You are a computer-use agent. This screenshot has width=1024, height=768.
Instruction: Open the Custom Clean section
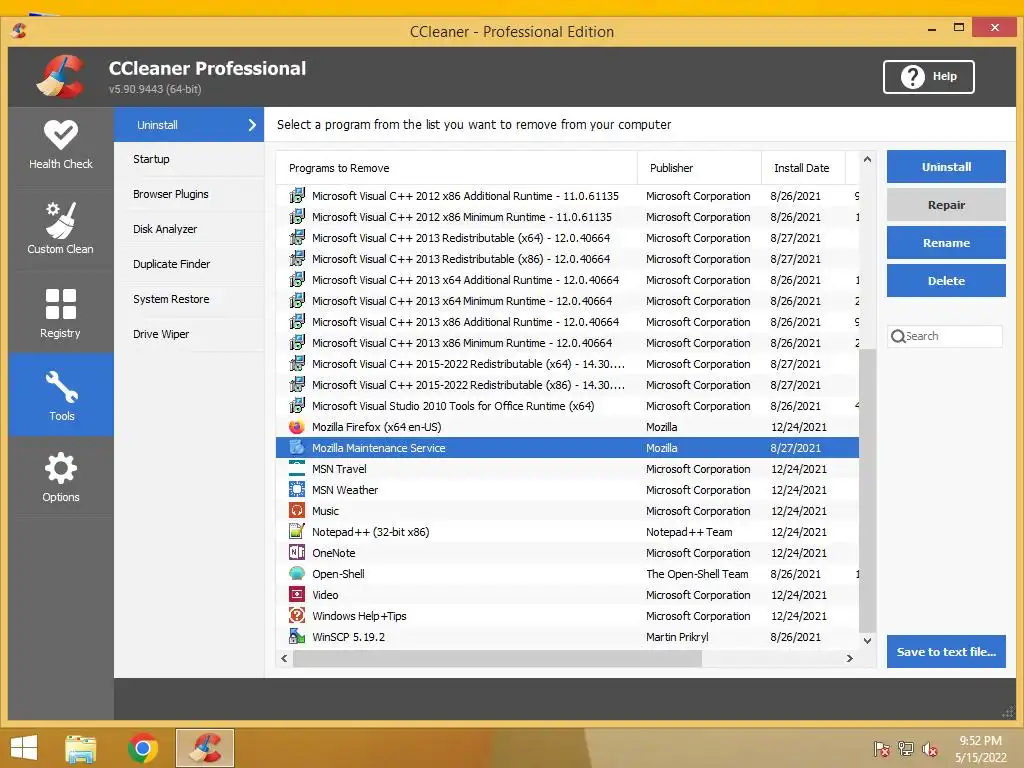pyautogui.click(x=61, y=228)
